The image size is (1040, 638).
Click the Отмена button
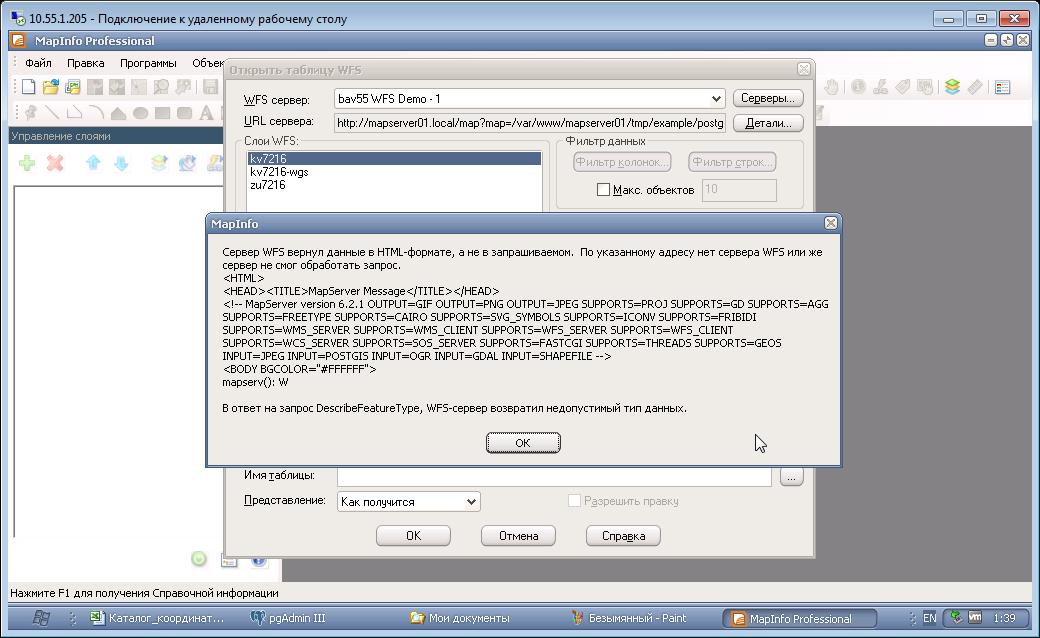point(518,535)
